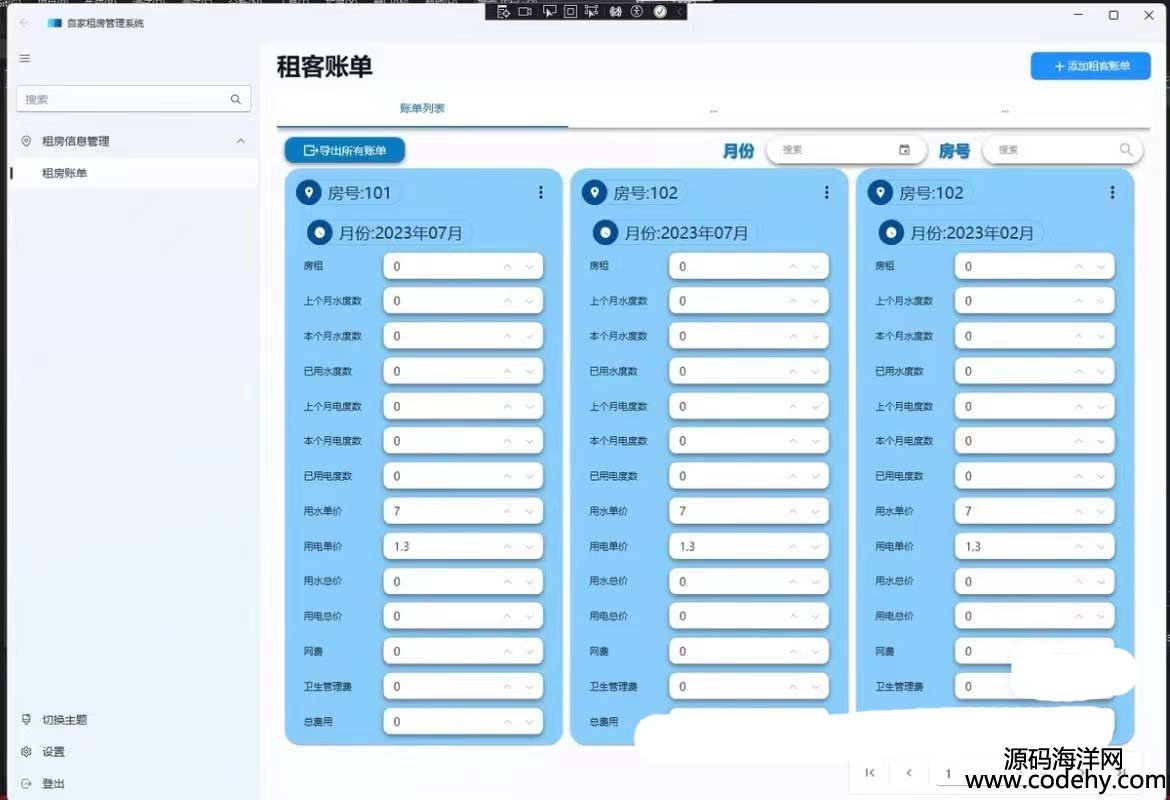Viewport: 1170px width, 800px height.
Task: Open the hamburger navigation menu
Action: tap(25, 58)
